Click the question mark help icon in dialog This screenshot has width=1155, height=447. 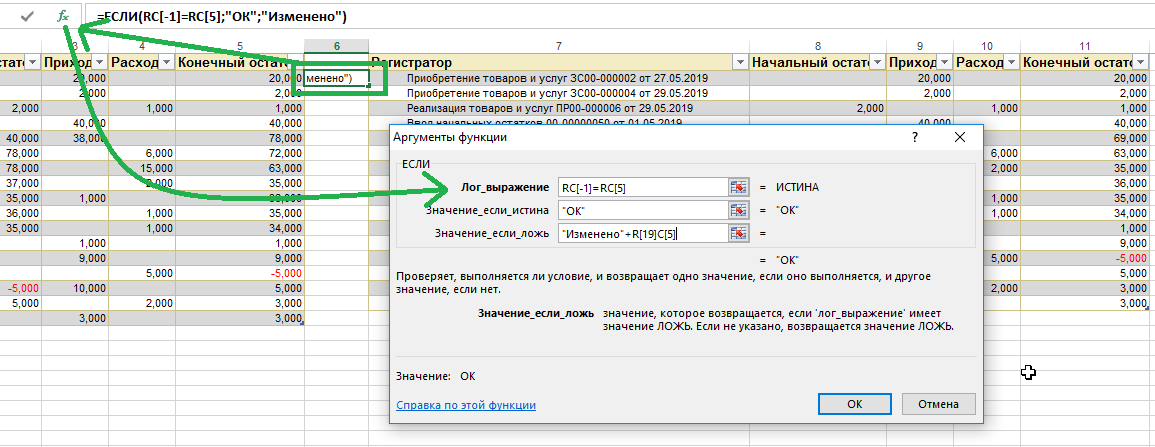(x=914, y=137)
